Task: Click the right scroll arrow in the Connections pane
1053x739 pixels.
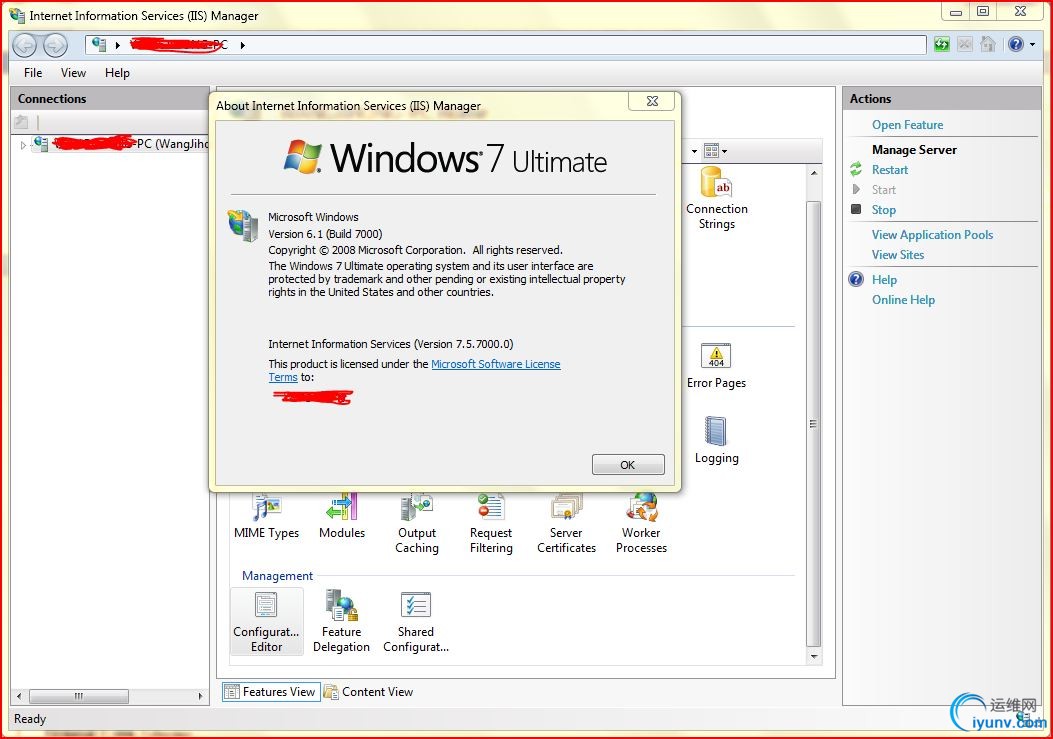Action: (x=200, y=696)
